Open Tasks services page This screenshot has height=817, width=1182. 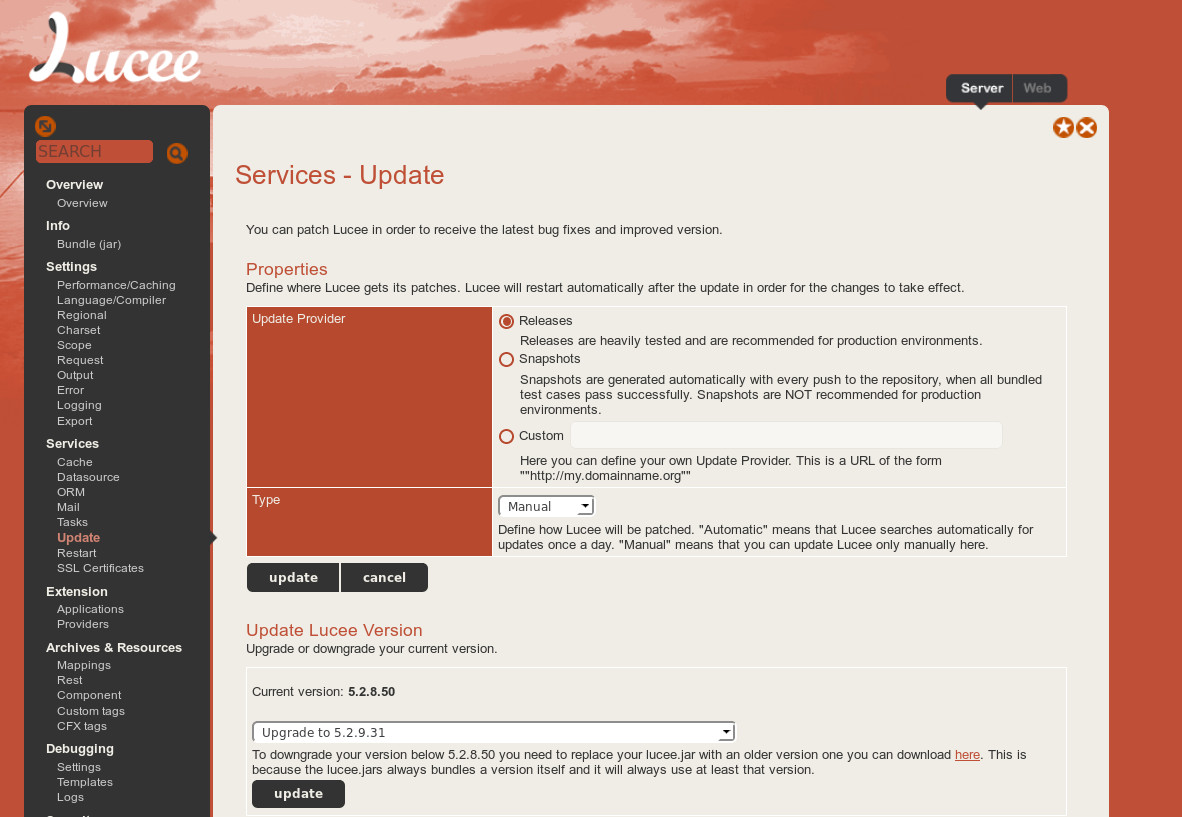point(72,522)
